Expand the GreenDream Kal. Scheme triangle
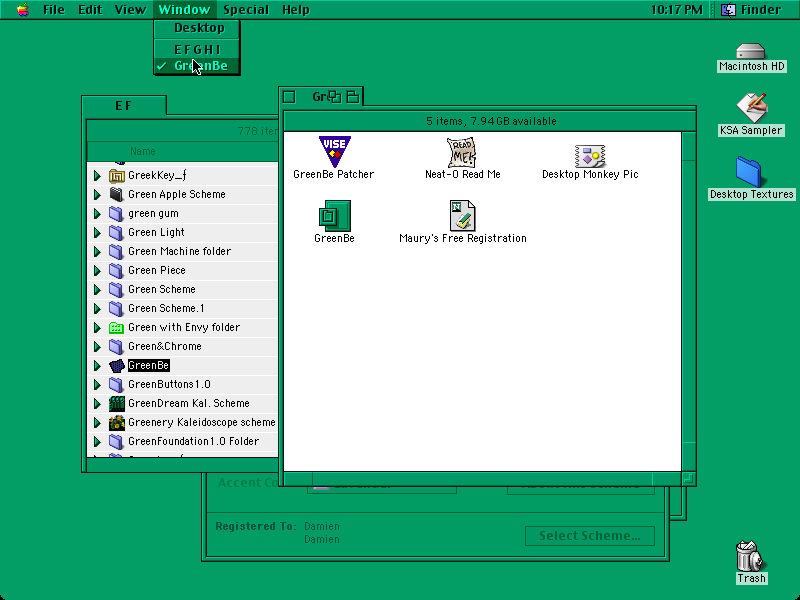The height and width of the screenshot is (600, 800). point(97,404)
